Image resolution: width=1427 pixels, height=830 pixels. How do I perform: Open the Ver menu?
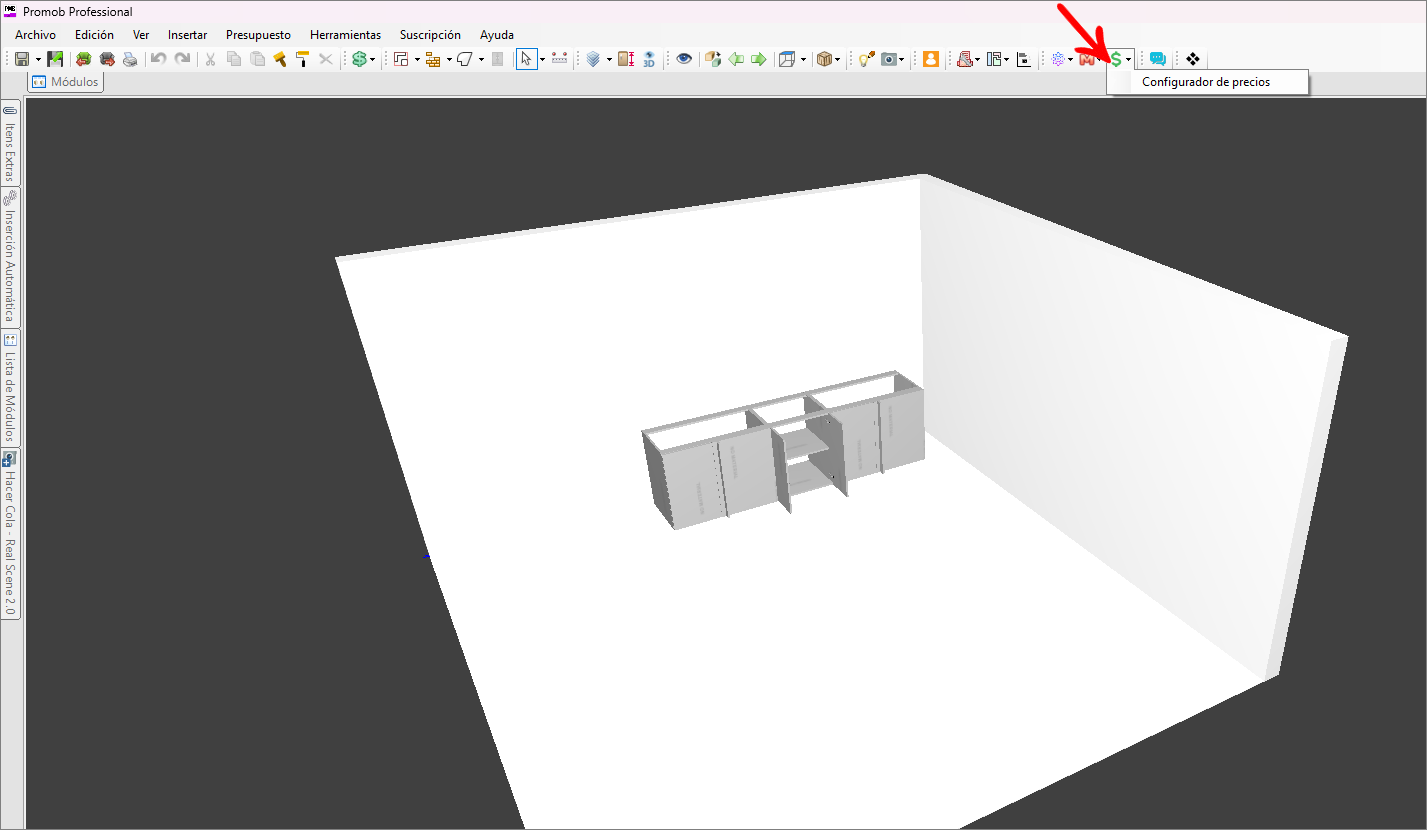tap(141, 35)
